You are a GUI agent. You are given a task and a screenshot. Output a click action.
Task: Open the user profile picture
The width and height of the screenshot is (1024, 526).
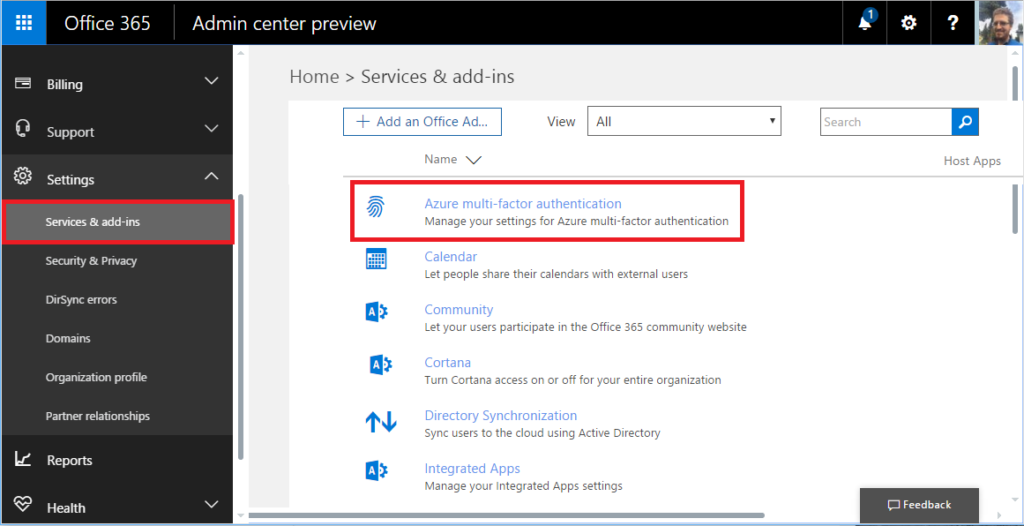[x=998, y=23]
